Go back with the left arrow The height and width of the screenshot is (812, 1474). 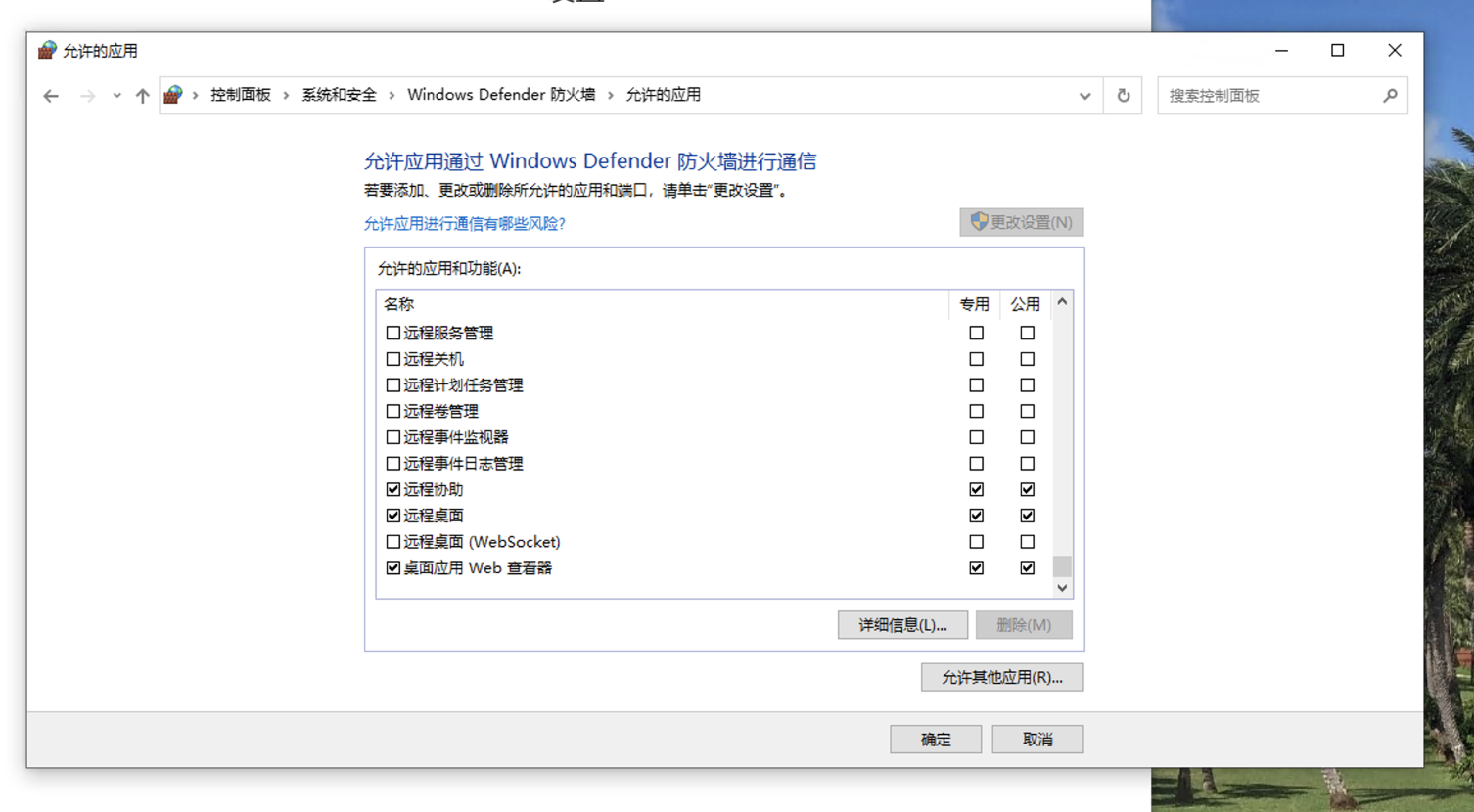click(51, 96)
